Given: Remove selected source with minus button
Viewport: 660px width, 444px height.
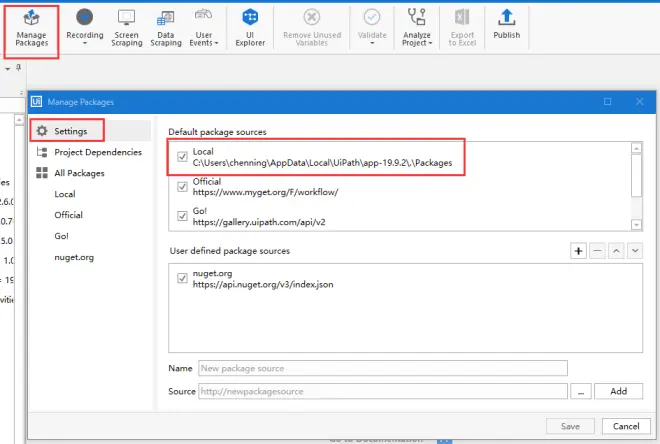Looking at the screenshot, I should (x=597, y=251).
